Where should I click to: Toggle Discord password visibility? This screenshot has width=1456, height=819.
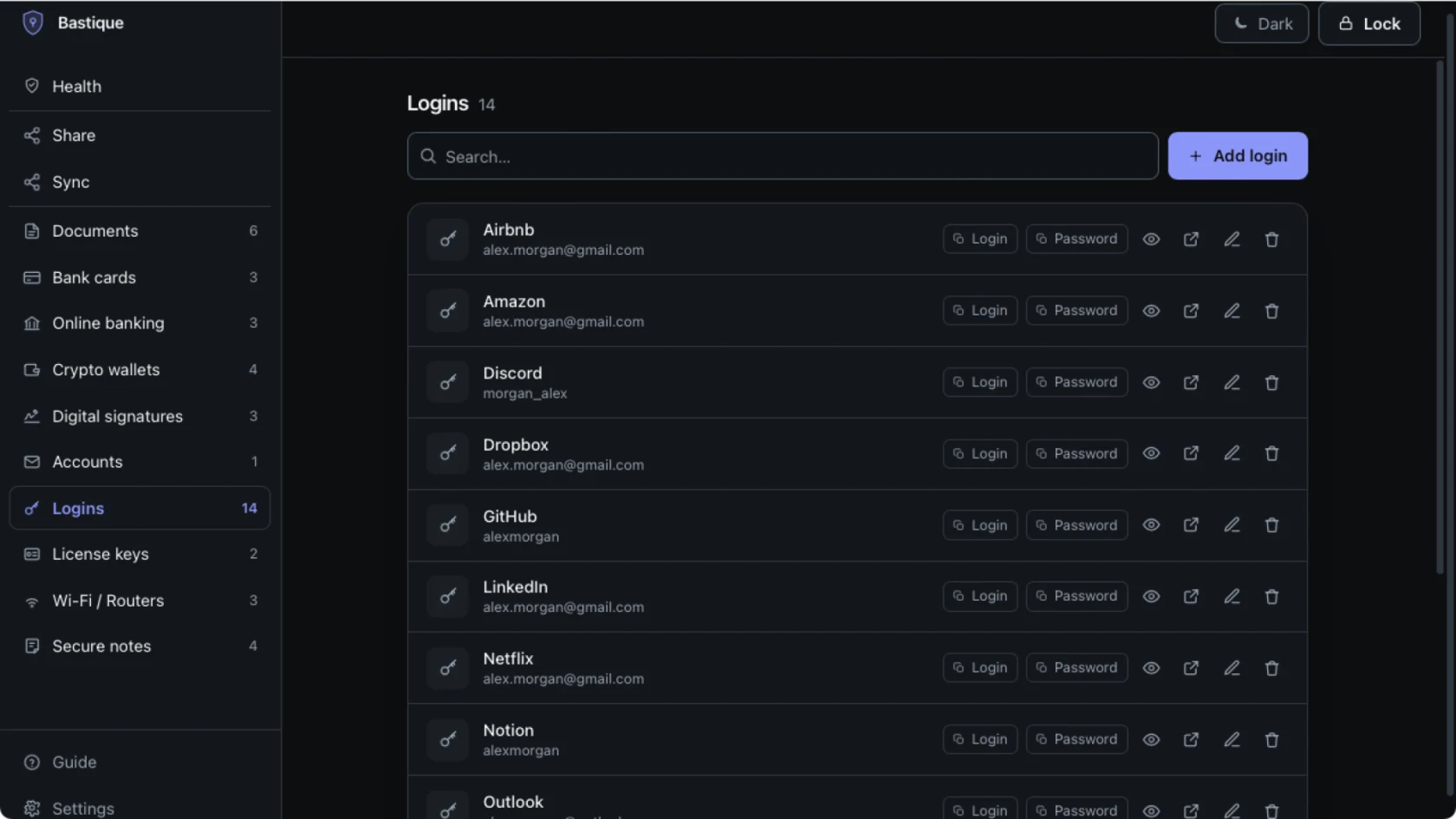[1151, 382]
